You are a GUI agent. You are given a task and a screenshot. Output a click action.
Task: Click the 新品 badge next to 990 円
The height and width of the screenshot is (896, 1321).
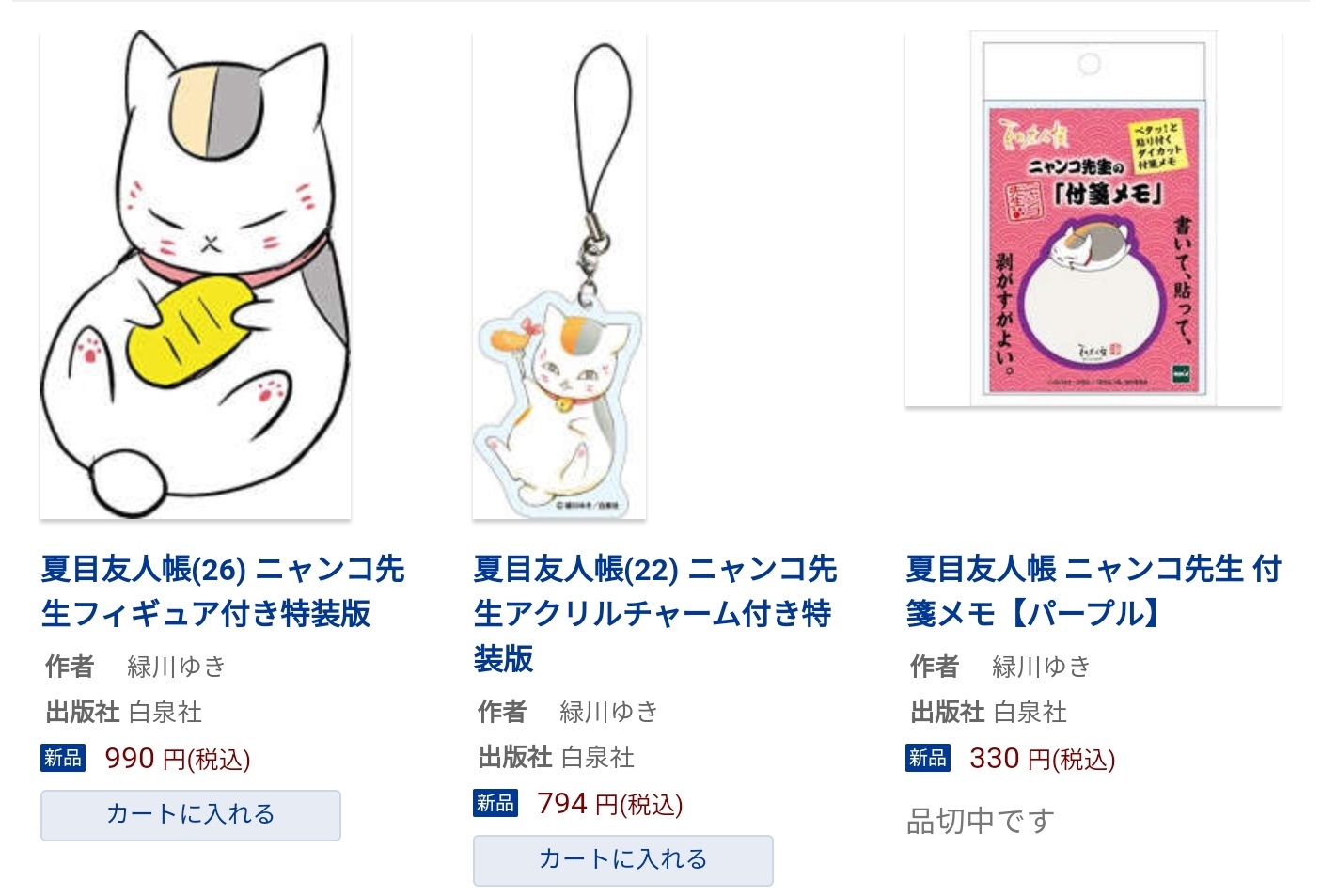63,758
